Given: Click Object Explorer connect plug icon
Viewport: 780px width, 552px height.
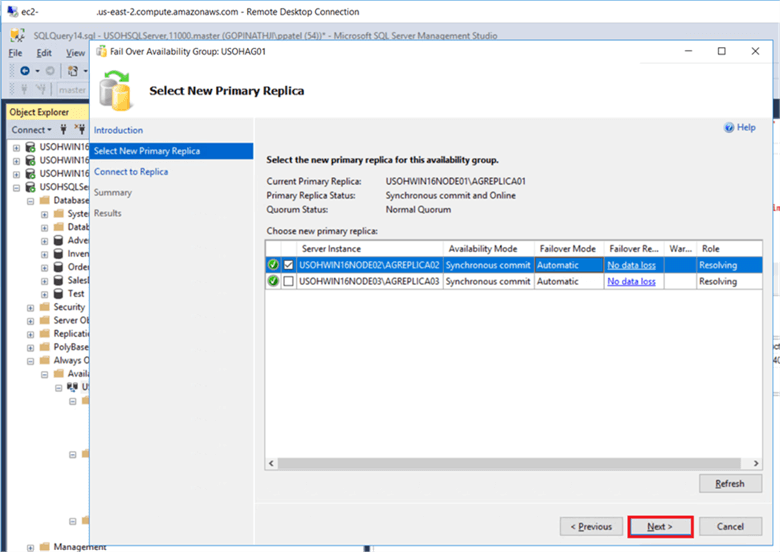Looking at the screenshot, I should [63, 130].
